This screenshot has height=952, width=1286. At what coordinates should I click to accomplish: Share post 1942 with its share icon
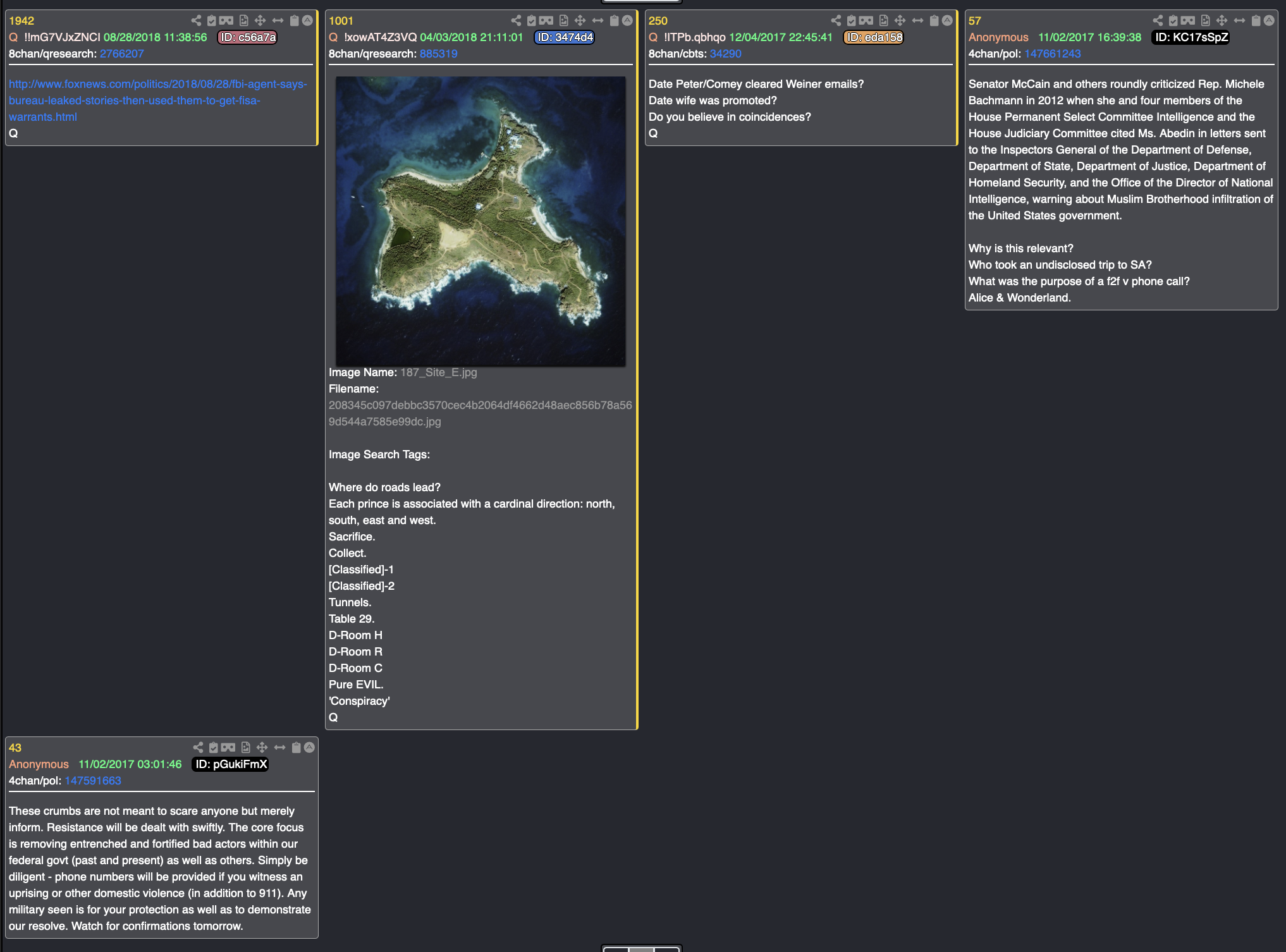[x=197, y=20]
